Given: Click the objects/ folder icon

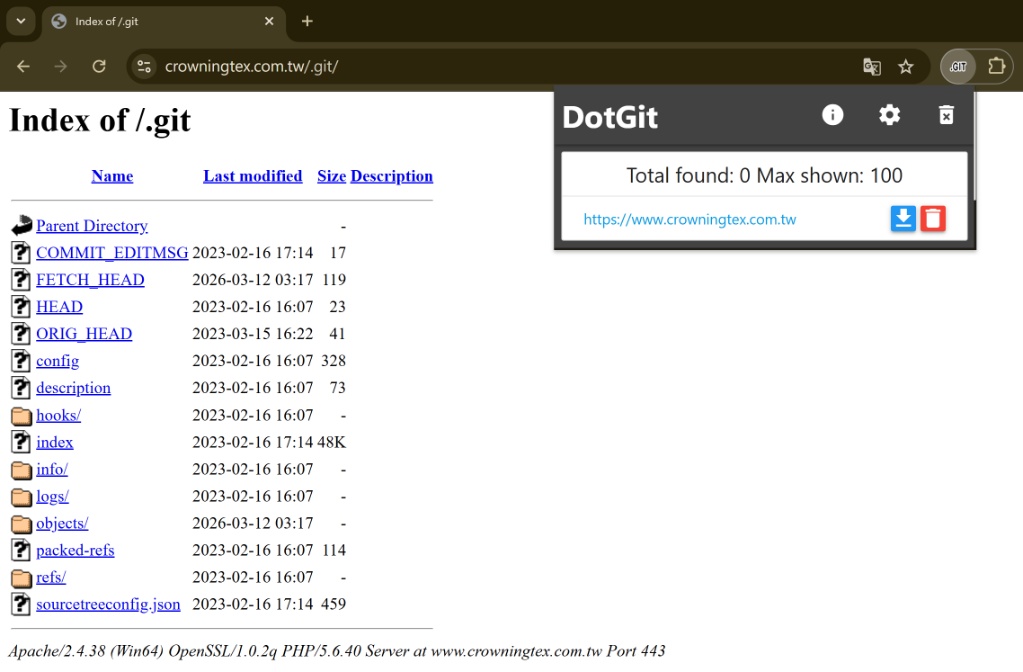Looking at the screenshot, I should click(x=21, y=524).
